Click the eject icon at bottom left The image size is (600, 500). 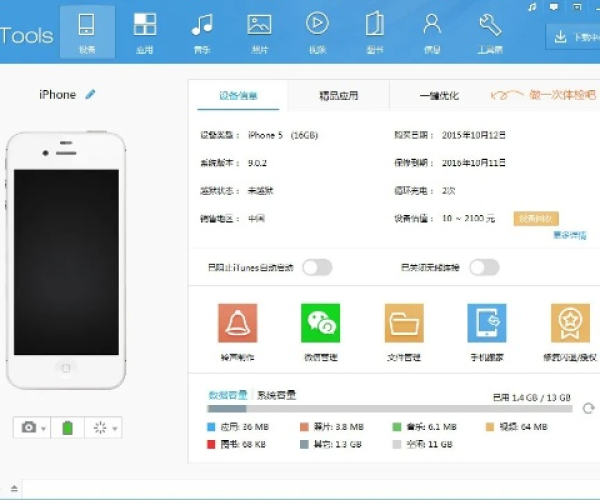14,488
